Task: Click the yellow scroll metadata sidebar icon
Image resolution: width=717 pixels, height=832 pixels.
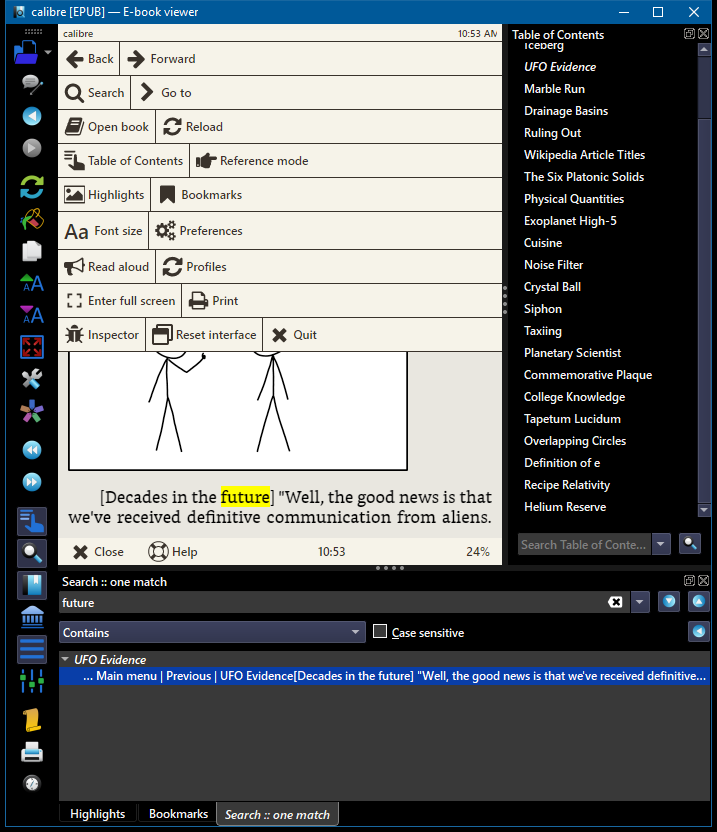Action: pos(32,720)
